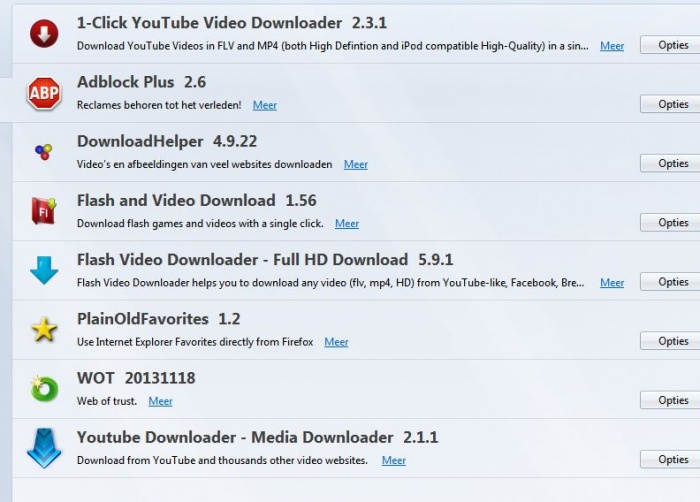Image resolution: width=700 pixels, height=502 pixels.
Task: Click the WOT green circle icon
Action: (44, 388)
